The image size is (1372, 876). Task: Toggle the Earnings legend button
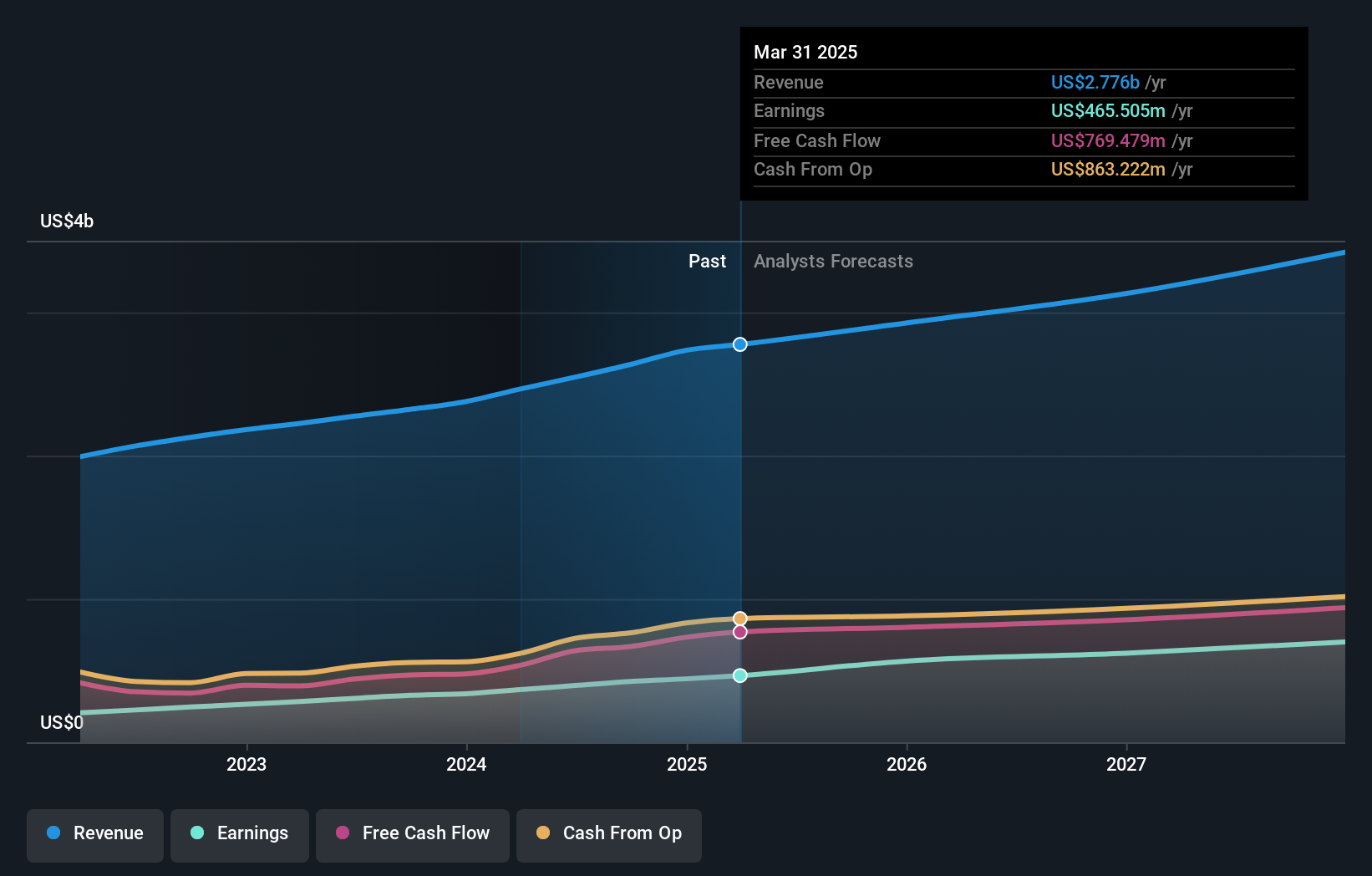[x=240, y=835]
